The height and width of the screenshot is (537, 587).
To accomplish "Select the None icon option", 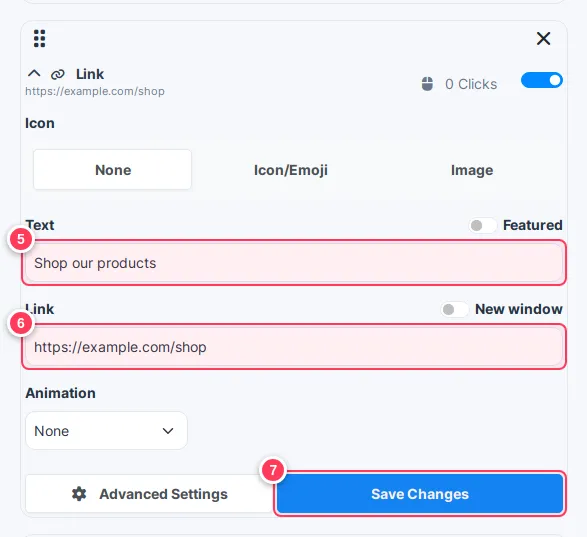I will tap(112, 170).
